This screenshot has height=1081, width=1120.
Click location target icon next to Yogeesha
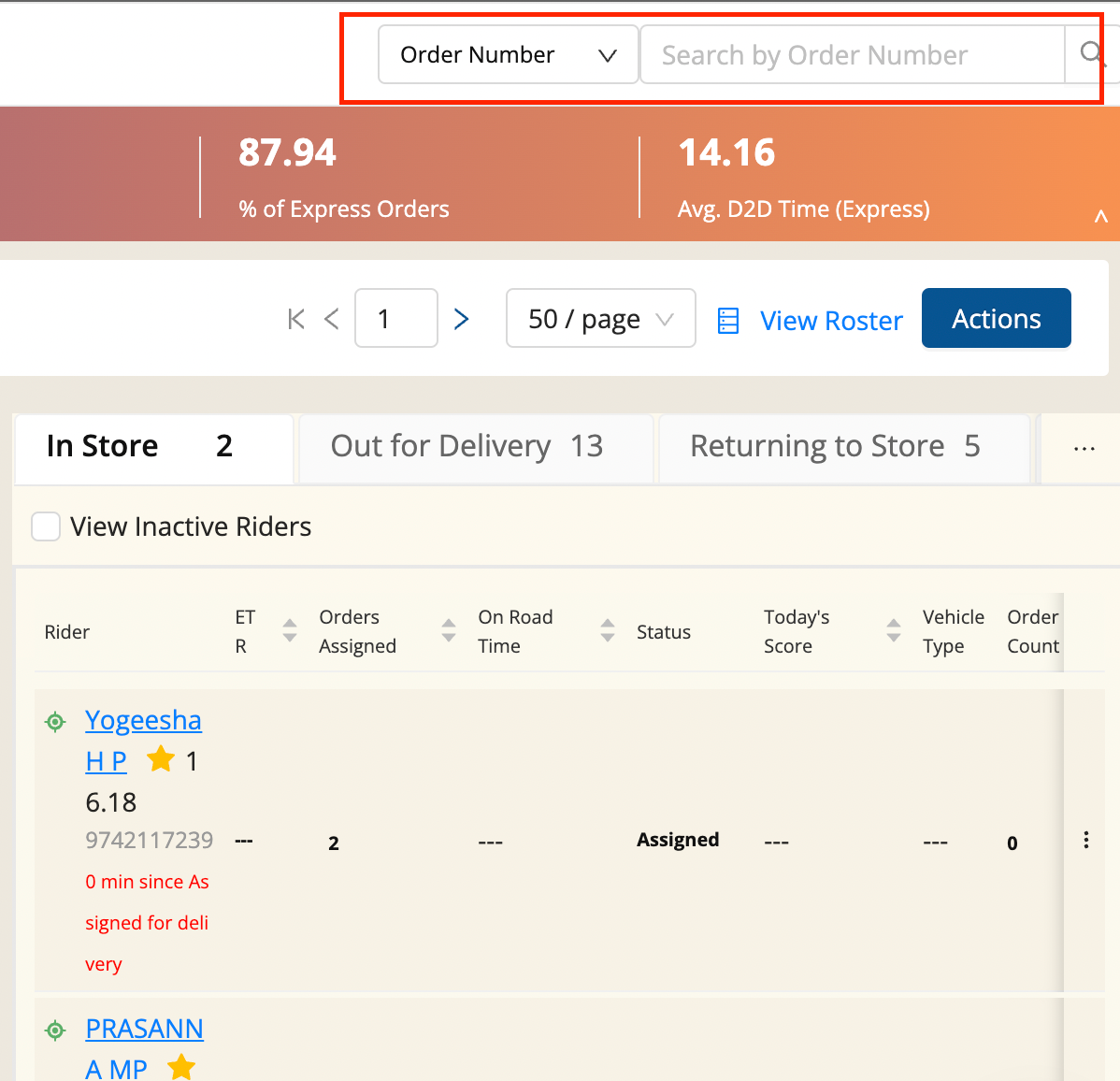[x=56, y=721]
